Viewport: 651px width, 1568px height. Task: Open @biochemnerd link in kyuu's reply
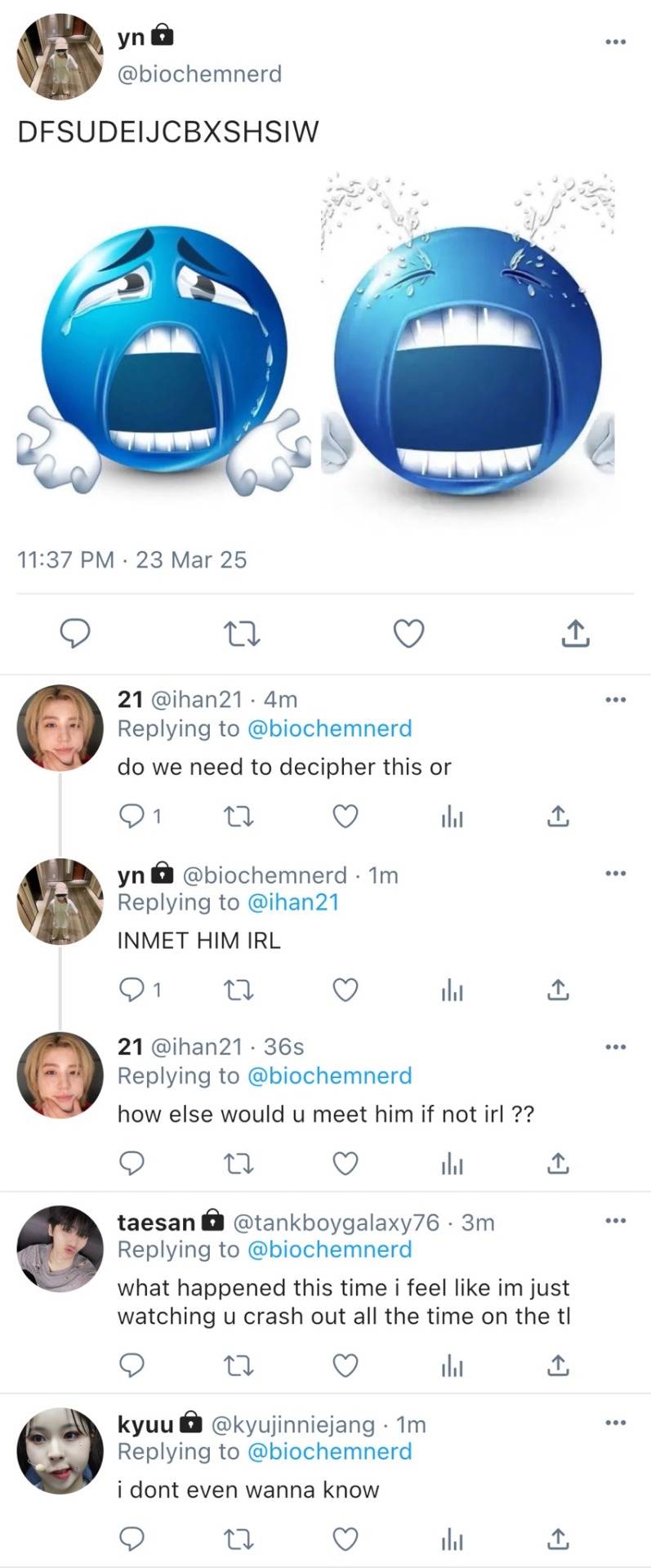pos(329,1451)
